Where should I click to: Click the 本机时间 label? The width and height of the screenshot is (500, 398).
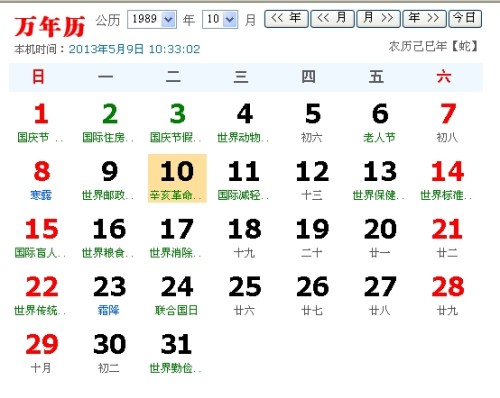(x=40, y=49)
